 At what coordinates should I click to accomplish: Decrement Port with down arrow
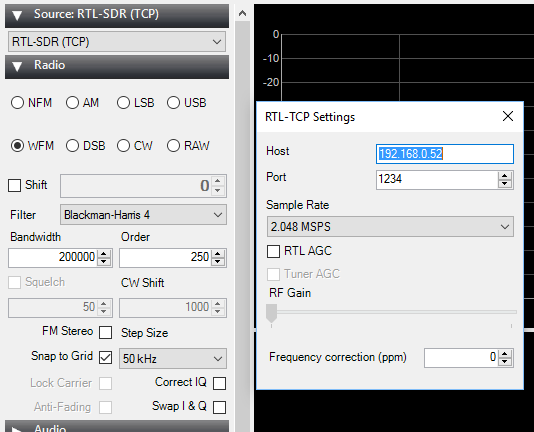click(x=505, y=184)
